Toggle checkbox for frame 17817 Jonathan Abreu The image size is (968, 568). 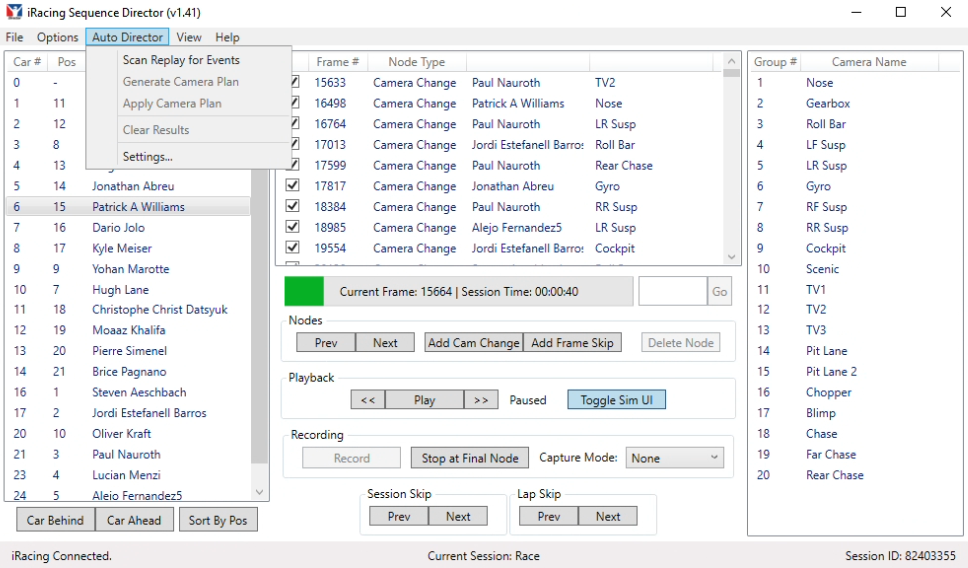coord(293,186)
